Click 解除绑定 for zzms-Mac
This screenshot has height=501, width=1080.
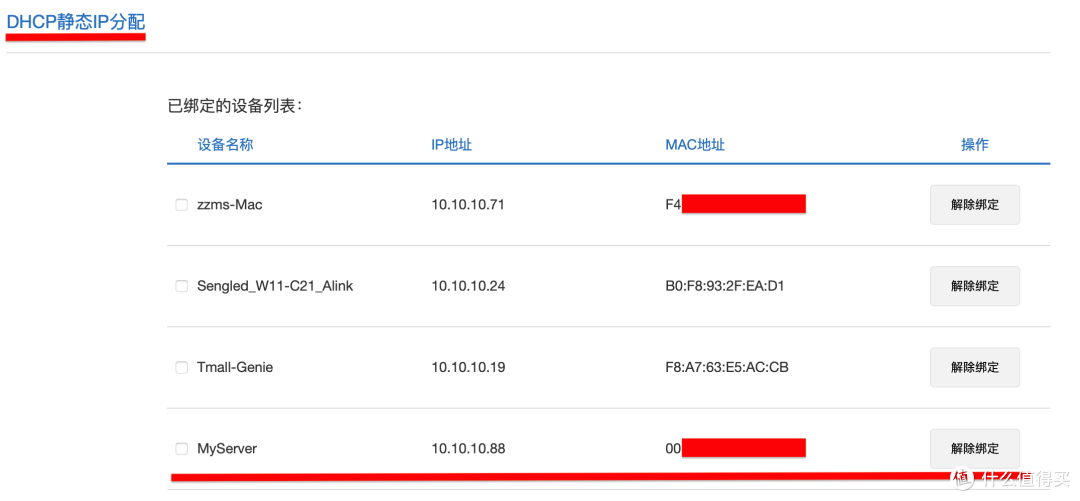pos(974,205)
